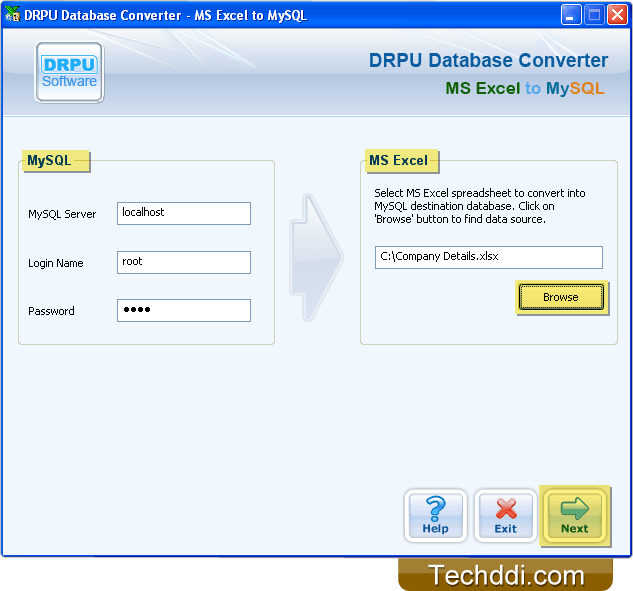The height and width of the screenshot is (591, 633).
Task: Click the DRPU Software logo
Action: (69, 73)
